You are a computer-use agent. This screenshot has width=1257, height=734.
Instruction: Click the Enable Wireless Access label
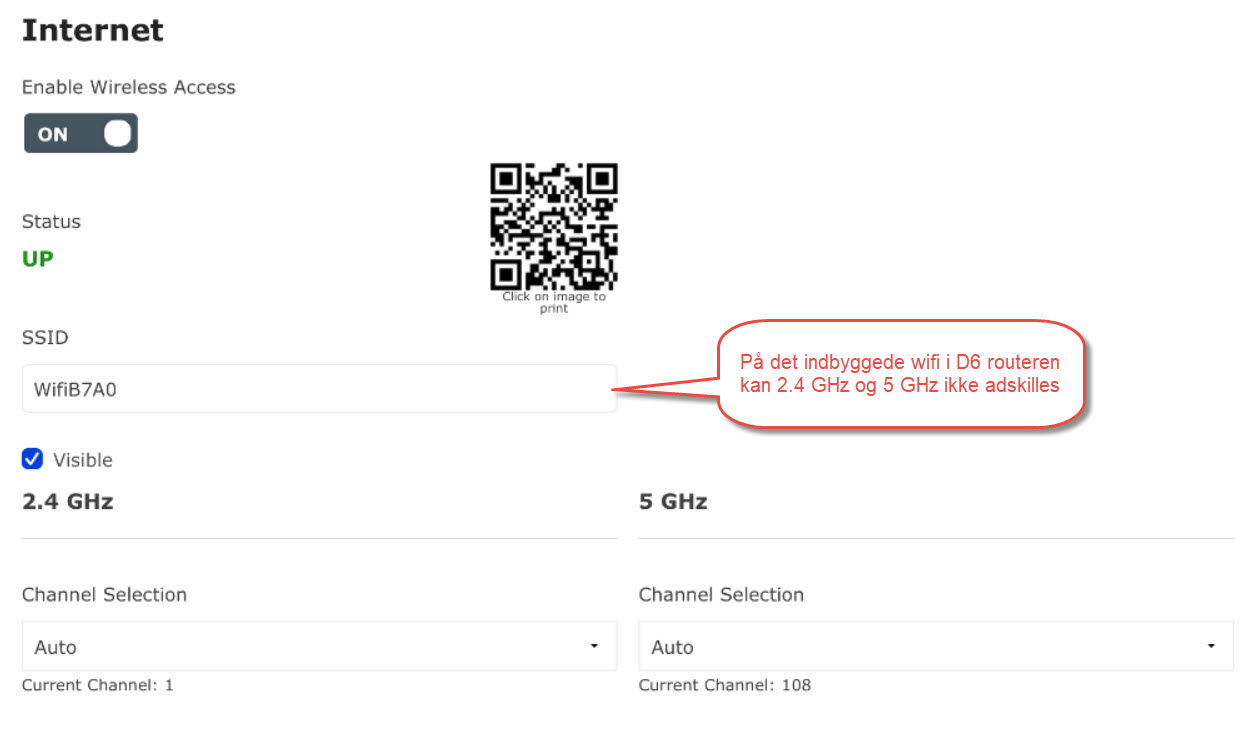click(129, 87)
